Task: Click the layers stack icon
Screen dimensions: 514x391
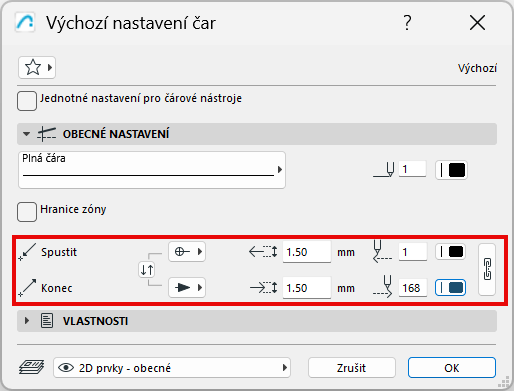Action: pyautogui.click(x=32, y=367)
